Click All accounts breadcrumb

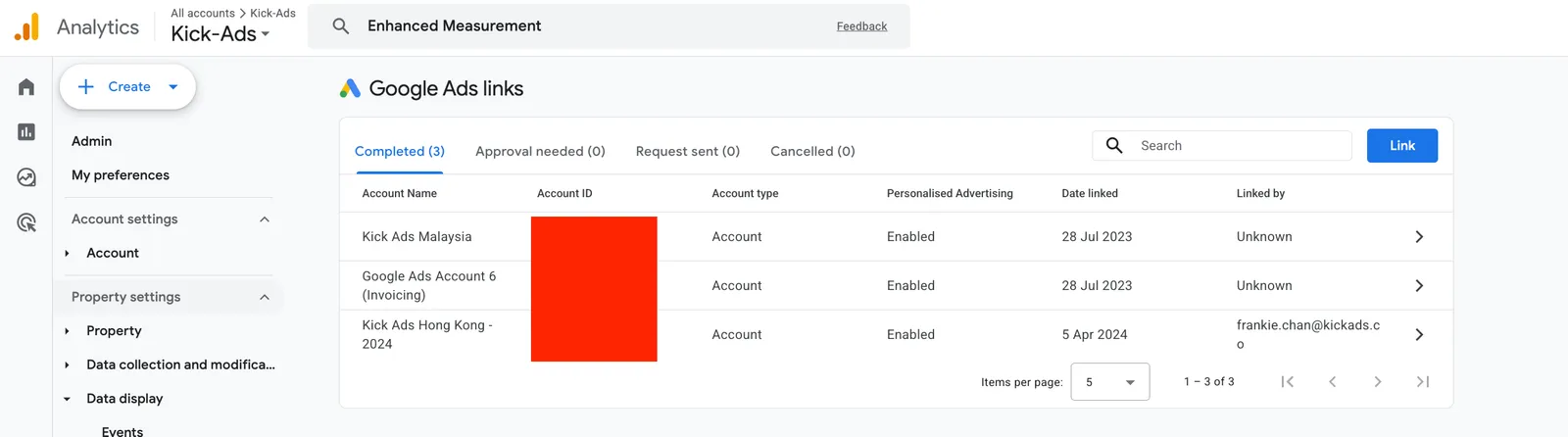coord(203,13)
